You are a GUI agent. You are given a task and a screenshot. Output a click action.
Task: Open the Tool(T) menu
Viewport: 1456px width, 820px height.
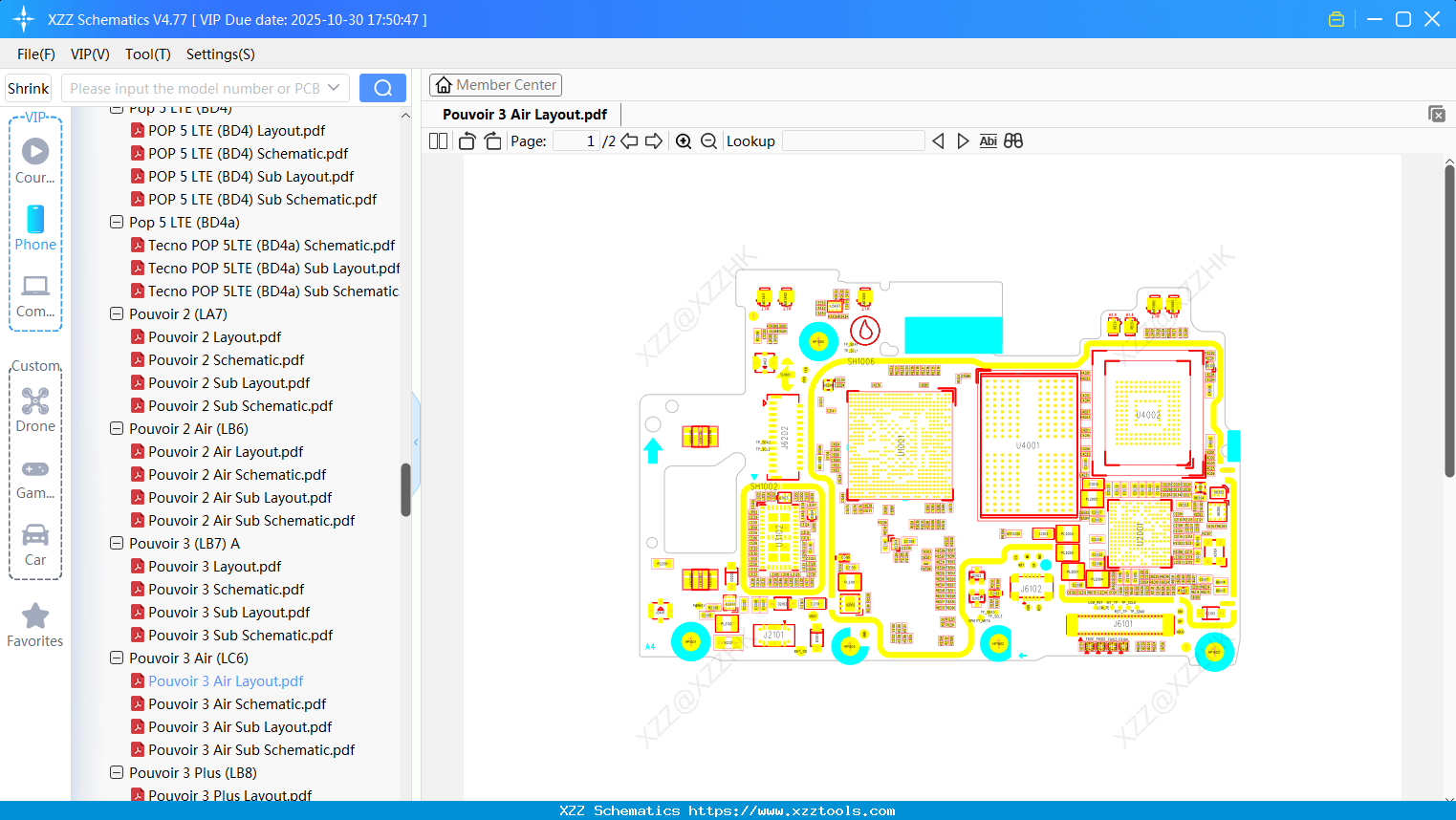click(x=147, y=54)
